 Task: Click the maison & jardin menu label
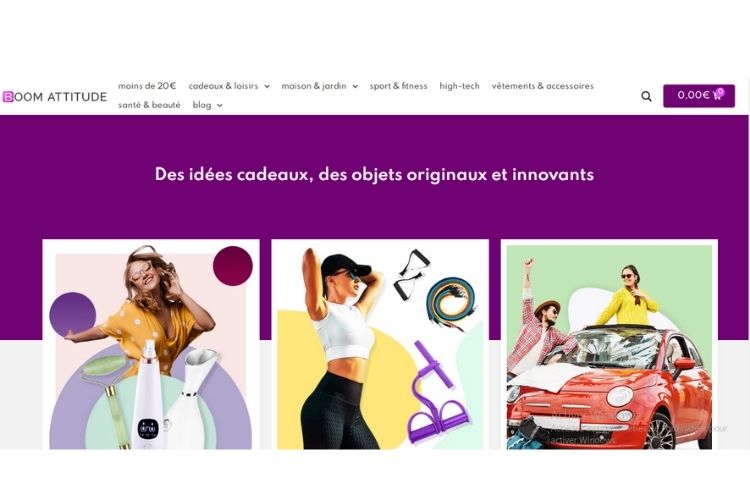click(314, 86)
